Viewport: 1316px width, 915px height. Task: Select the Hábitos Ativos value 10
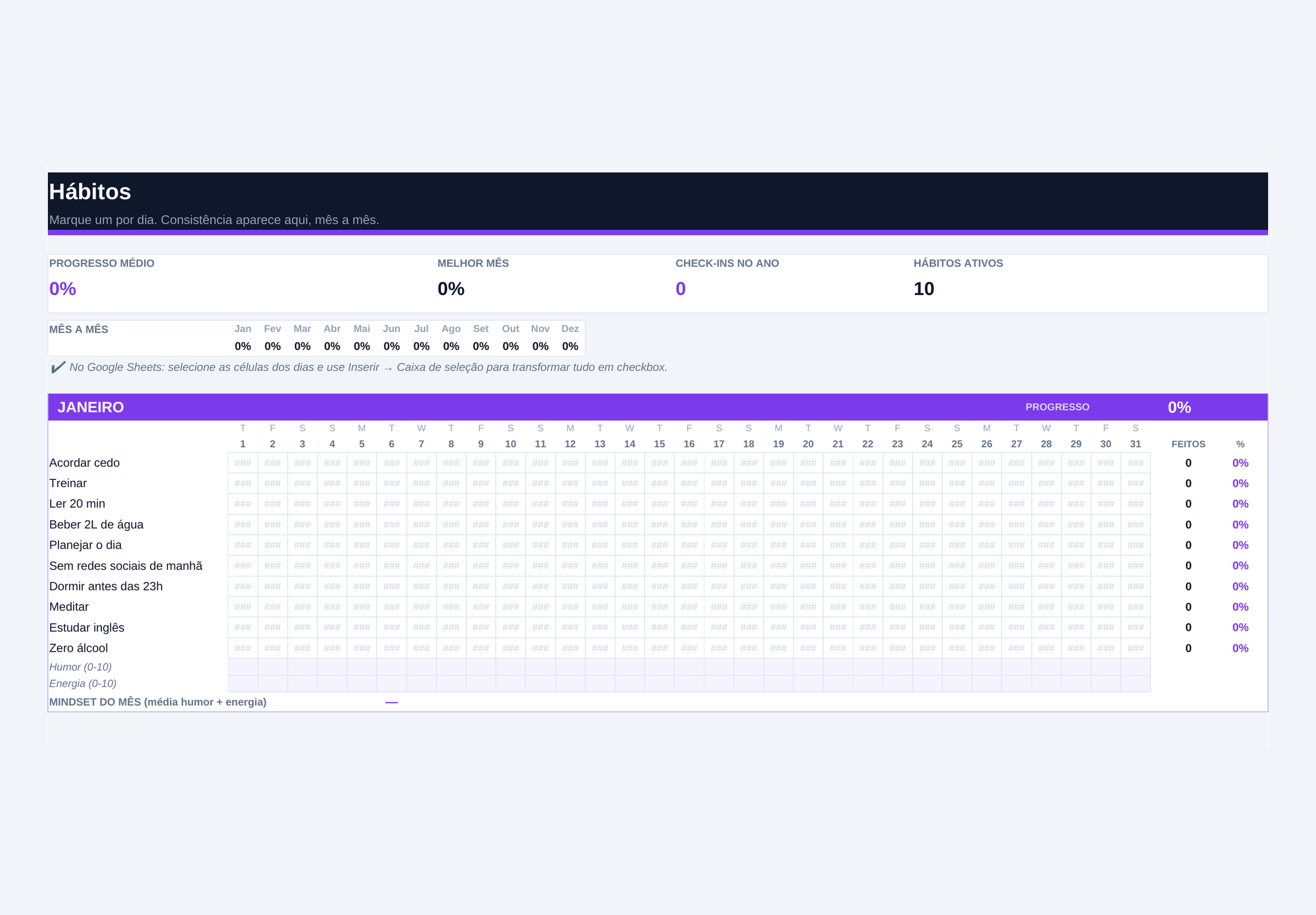[x=923, y=288]
